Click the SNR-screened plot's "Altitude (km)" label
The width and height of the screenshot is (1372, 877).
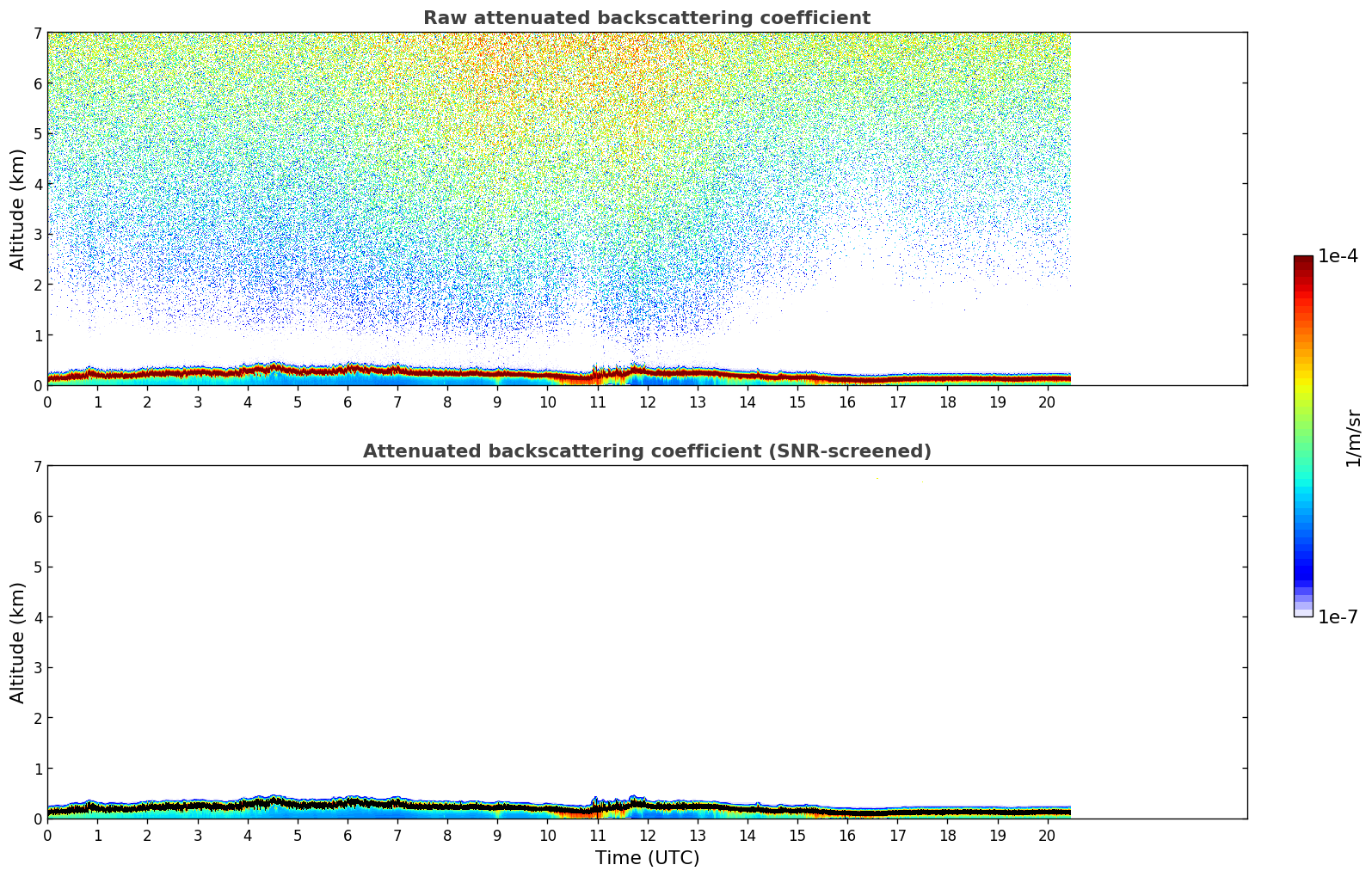[18, 642]
